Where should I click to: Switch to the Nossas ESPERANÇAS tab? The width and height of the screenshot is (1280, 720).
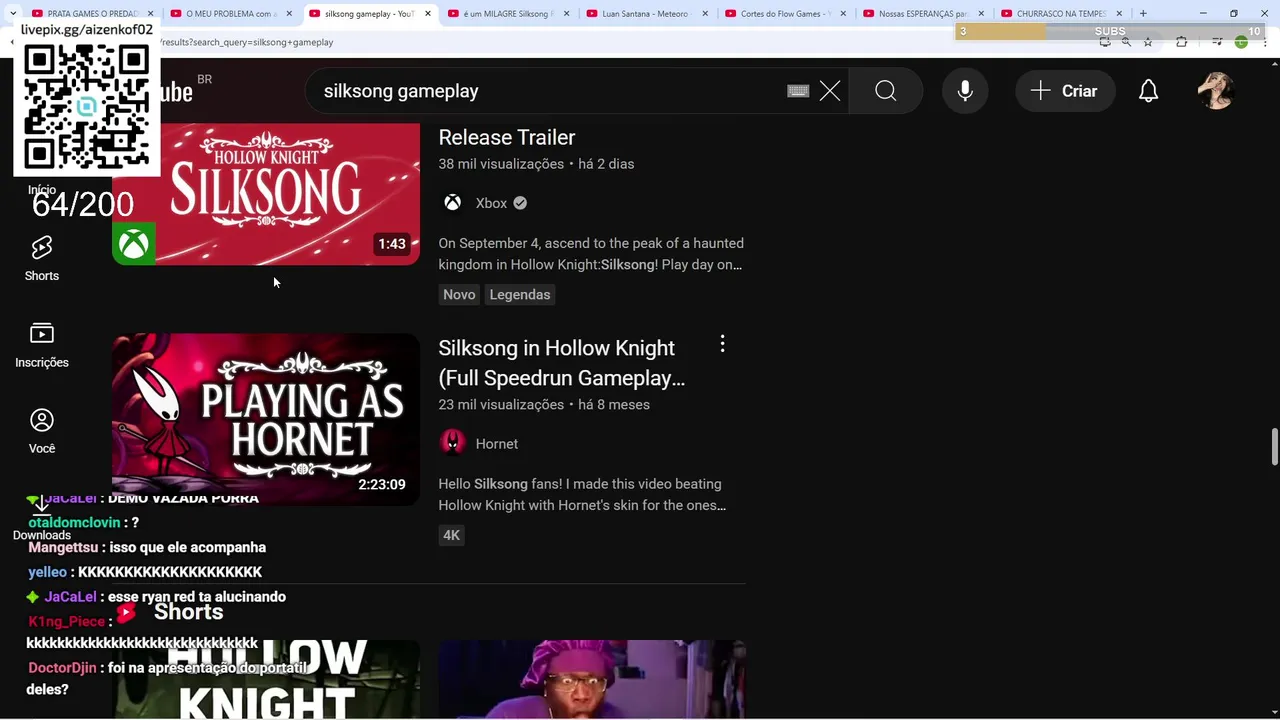pos(921,14)
